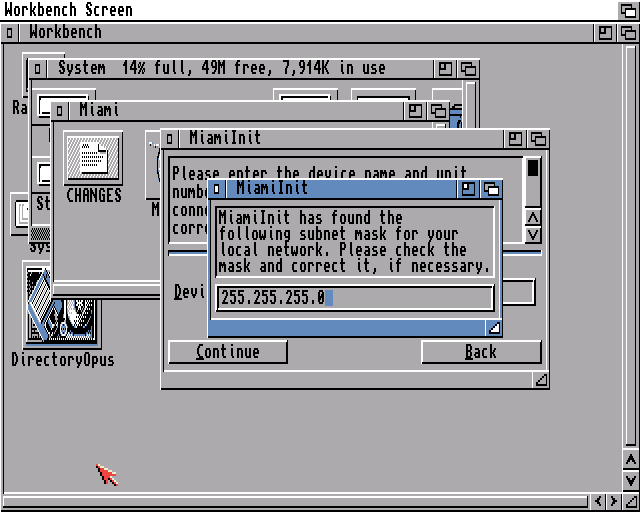
Task: Close the Workbench window
Action: click(9, 33)
